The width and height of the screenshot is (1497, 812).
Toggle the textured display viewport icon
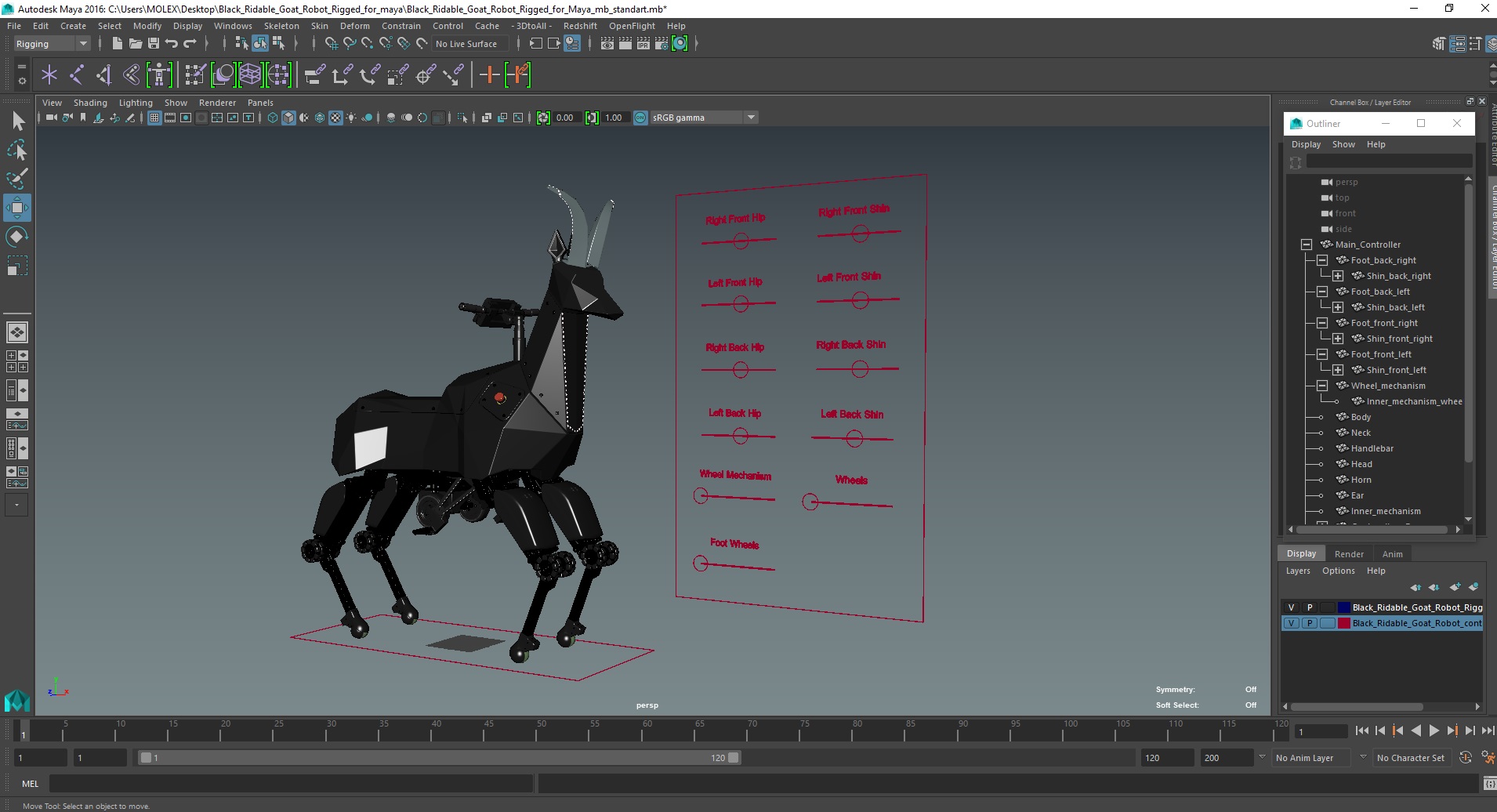(x=335, y=118)
